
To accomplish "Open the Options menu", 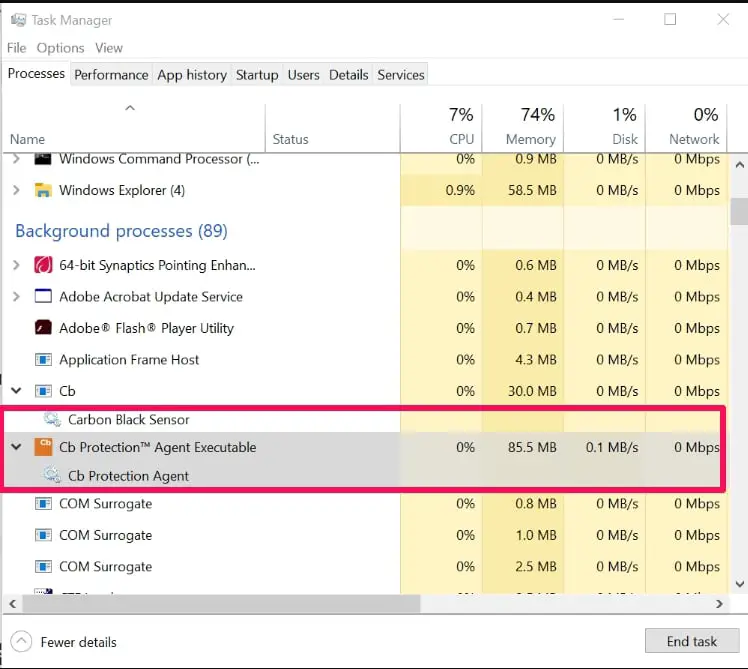I will point(60,48).
